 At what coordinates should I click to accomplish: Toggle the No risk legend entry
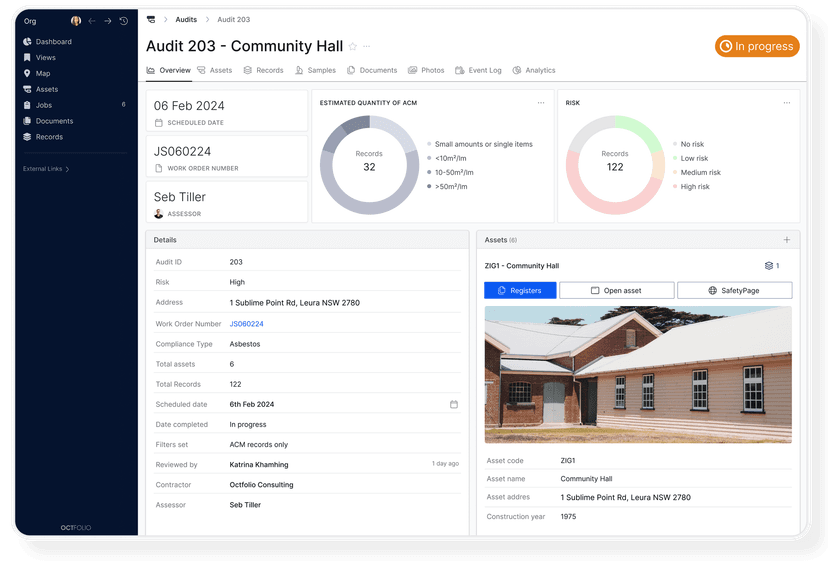[x=688, y=144]
